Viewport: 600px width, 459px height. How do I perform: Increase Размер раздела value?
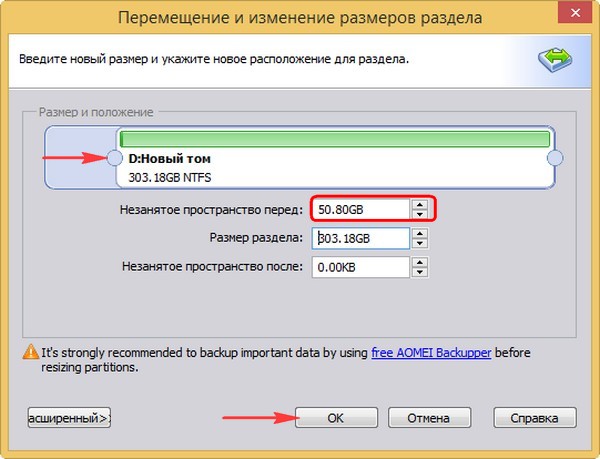420,233
